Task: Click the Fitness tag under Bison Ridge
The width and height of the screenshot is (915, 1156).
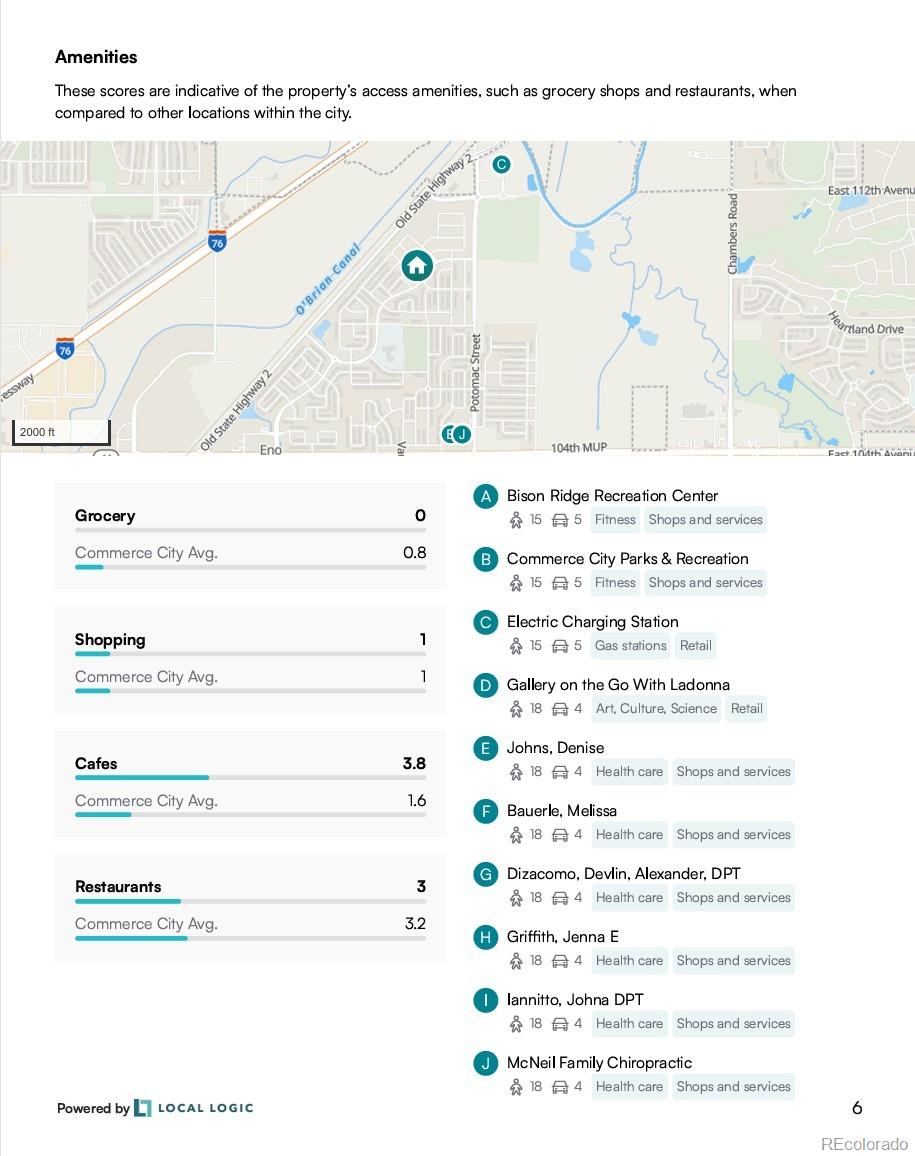Action: tap(615, 520)
